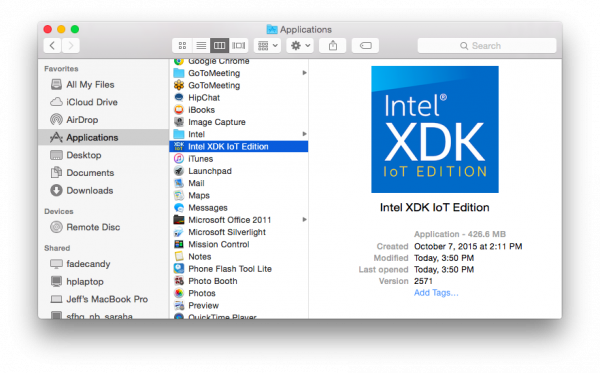The height and width of the screenshot is (373, 600).
Task: Expand the GoToMeeting folder arrow
Action: pos(304,73)
